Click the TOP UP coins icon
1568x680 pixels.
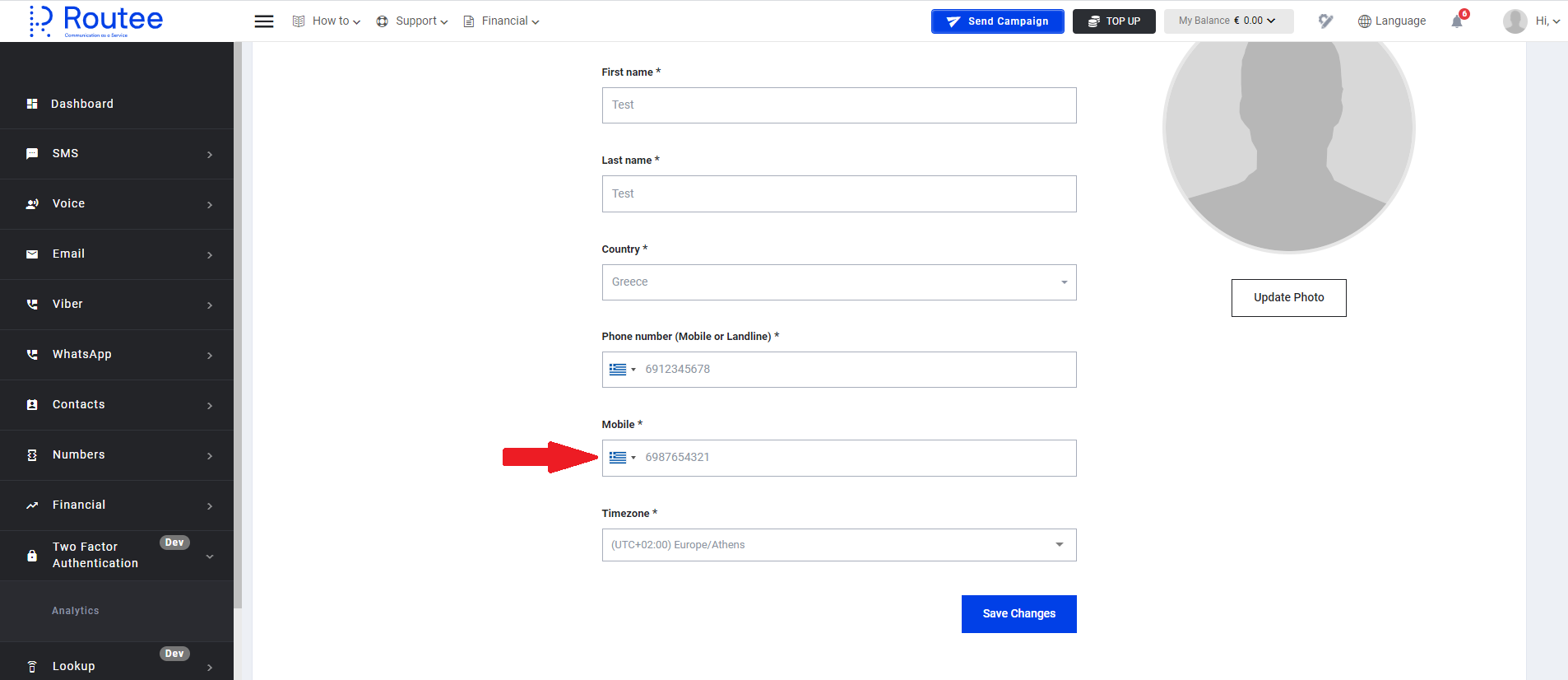1094,21
